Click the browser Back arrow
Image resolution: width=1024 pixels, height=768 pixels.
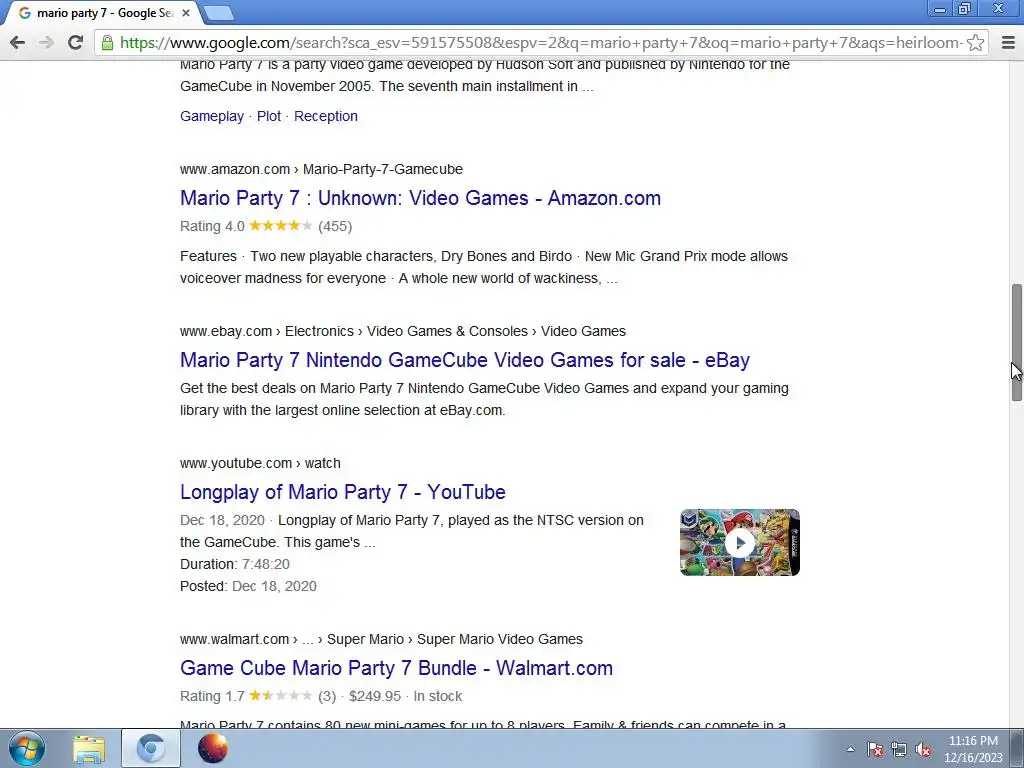coord(18,42)
